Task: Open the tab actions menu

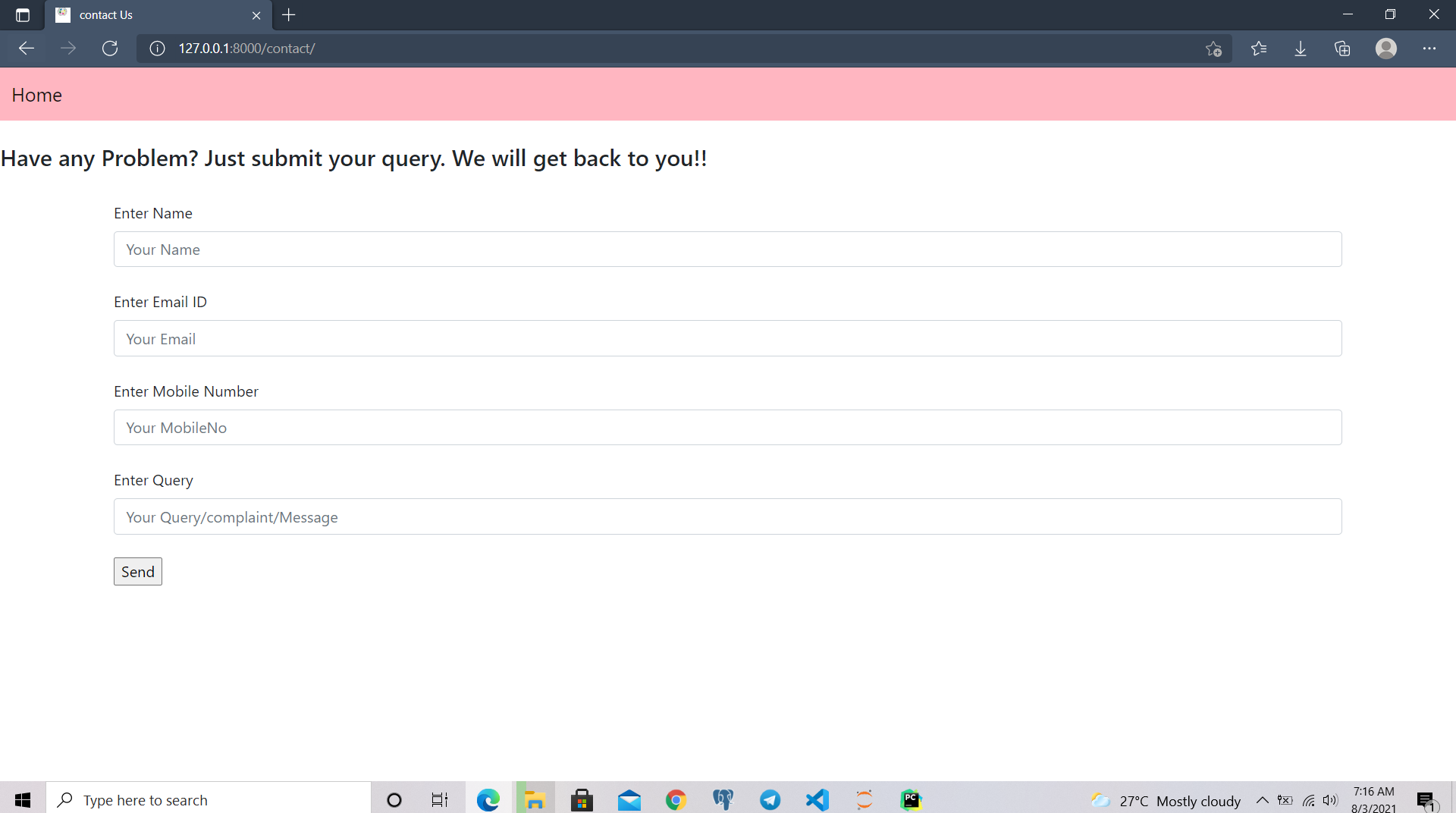Action: tap(22, 14)
